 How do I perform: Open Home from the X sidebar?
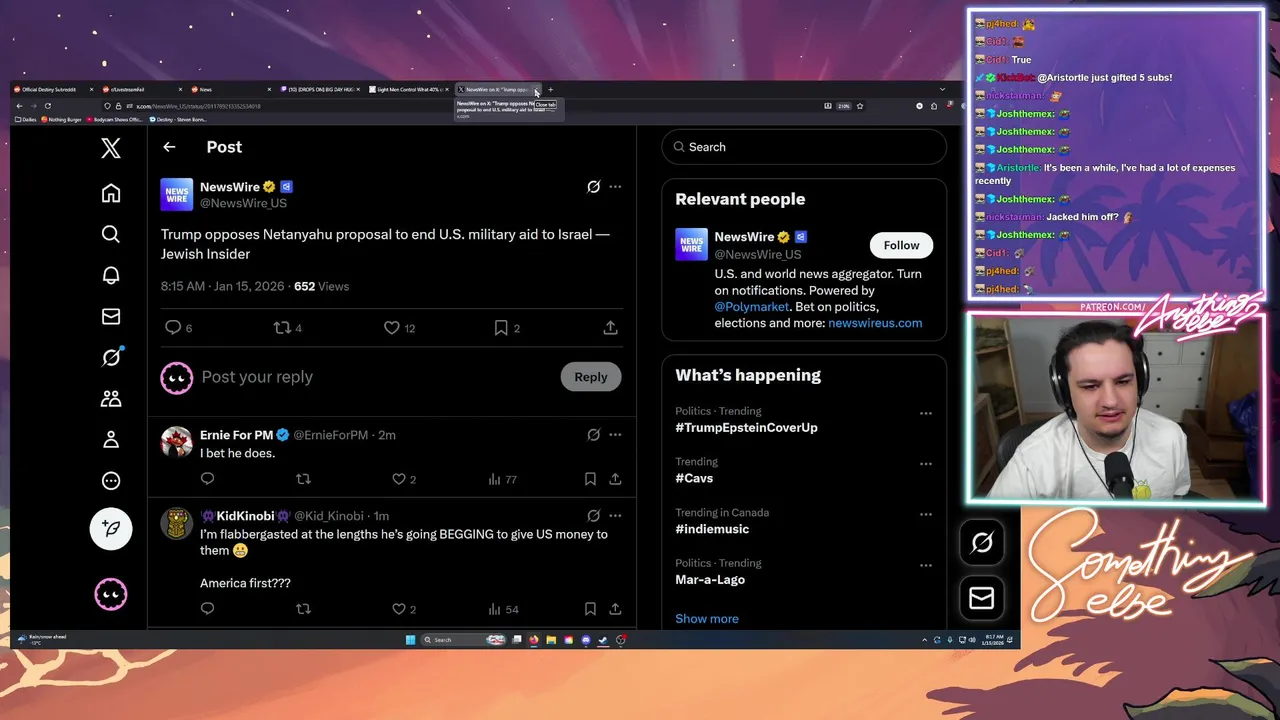point(111,193)
